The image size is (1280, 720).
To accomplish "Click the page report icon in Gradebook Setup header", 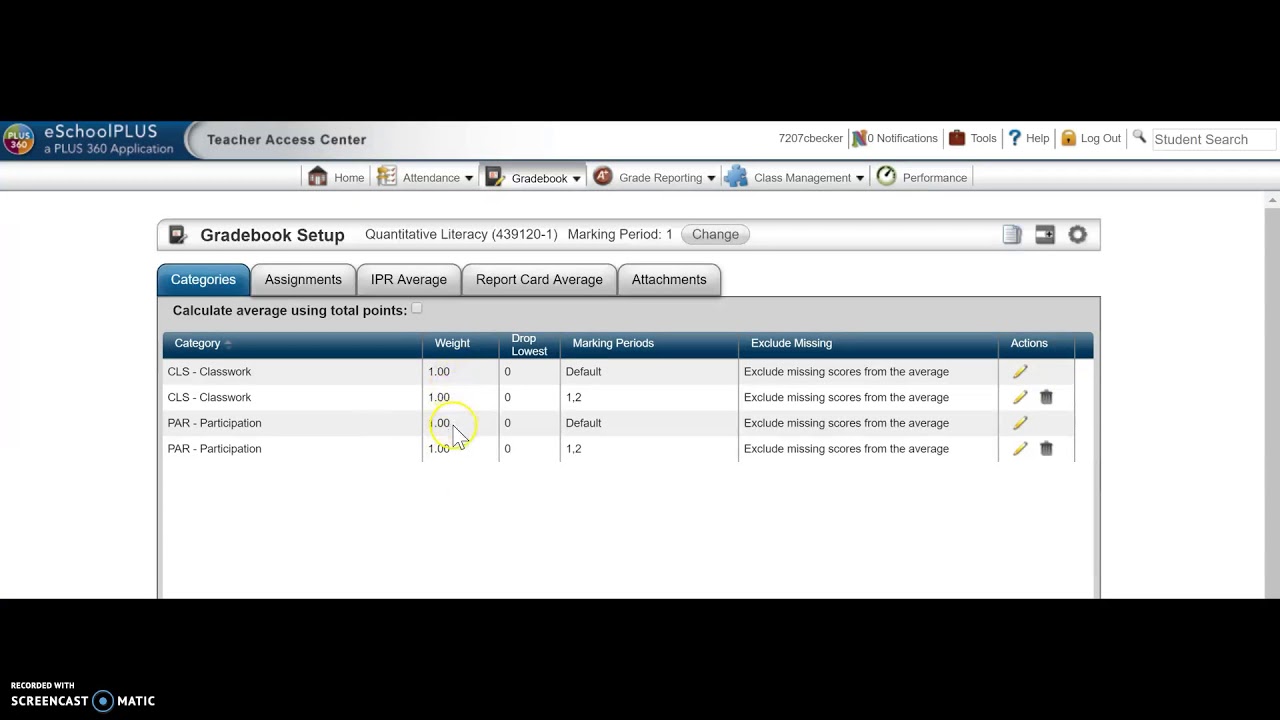I will tap(1012, 234).
